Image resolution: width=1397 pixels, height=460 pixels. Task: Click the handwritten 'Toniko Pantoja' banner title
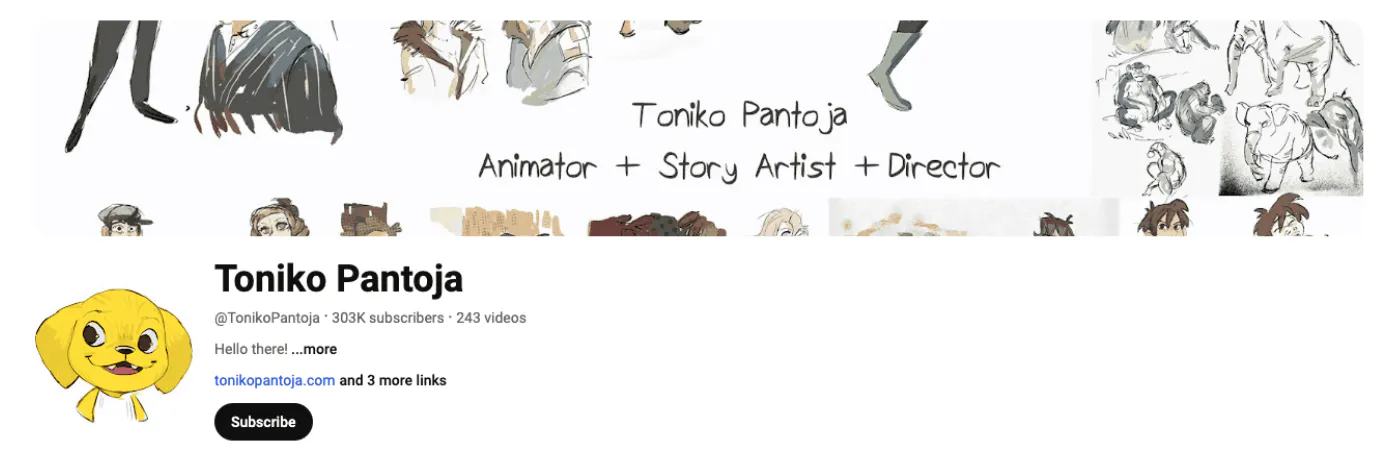coord(739,115)
